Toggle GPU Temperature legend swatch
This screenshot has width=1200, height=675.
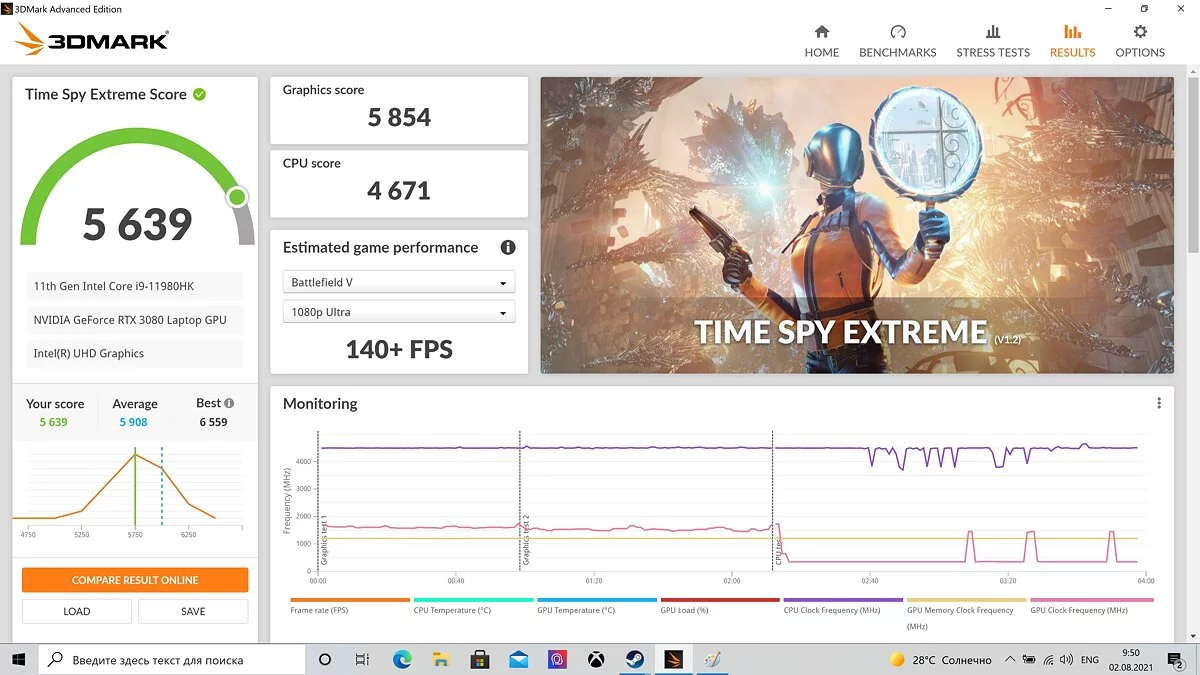coord(596,600)
